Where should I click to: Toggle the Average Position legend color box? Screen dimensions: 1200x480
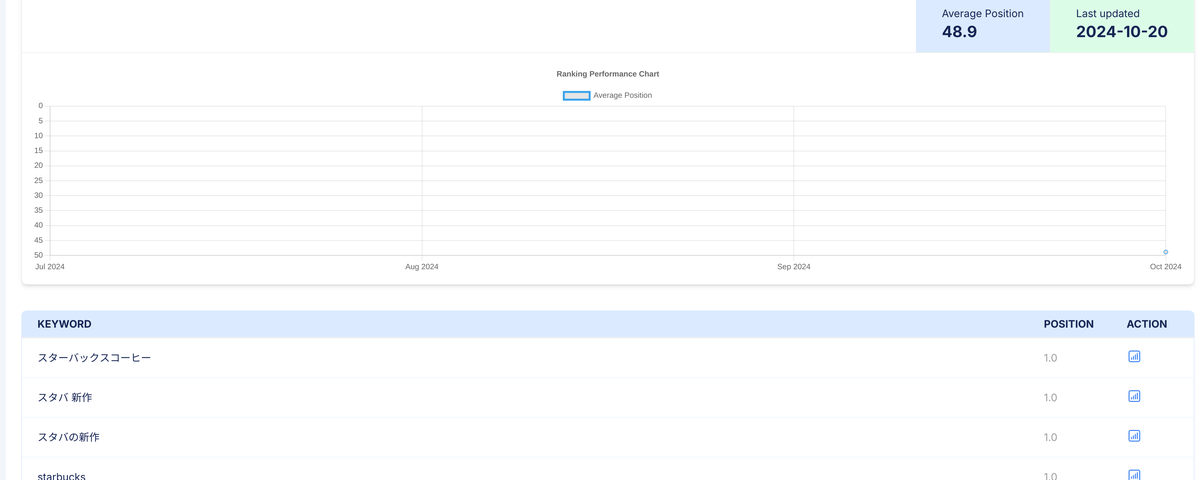pos(576,96)
